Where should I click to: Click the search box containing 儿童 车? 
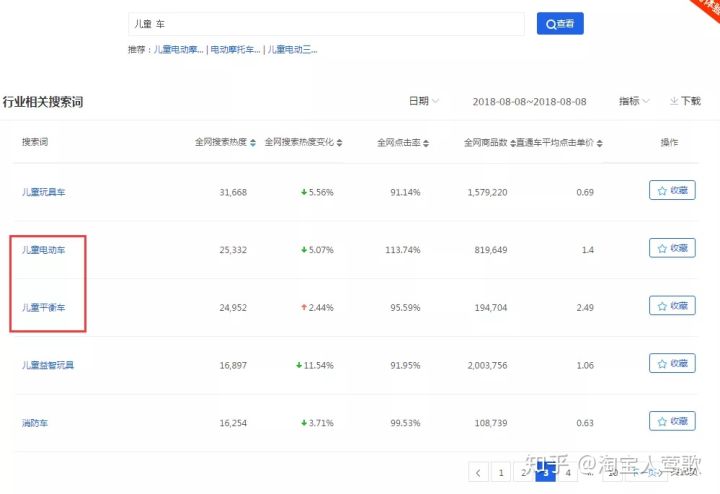tap(326, 24)
